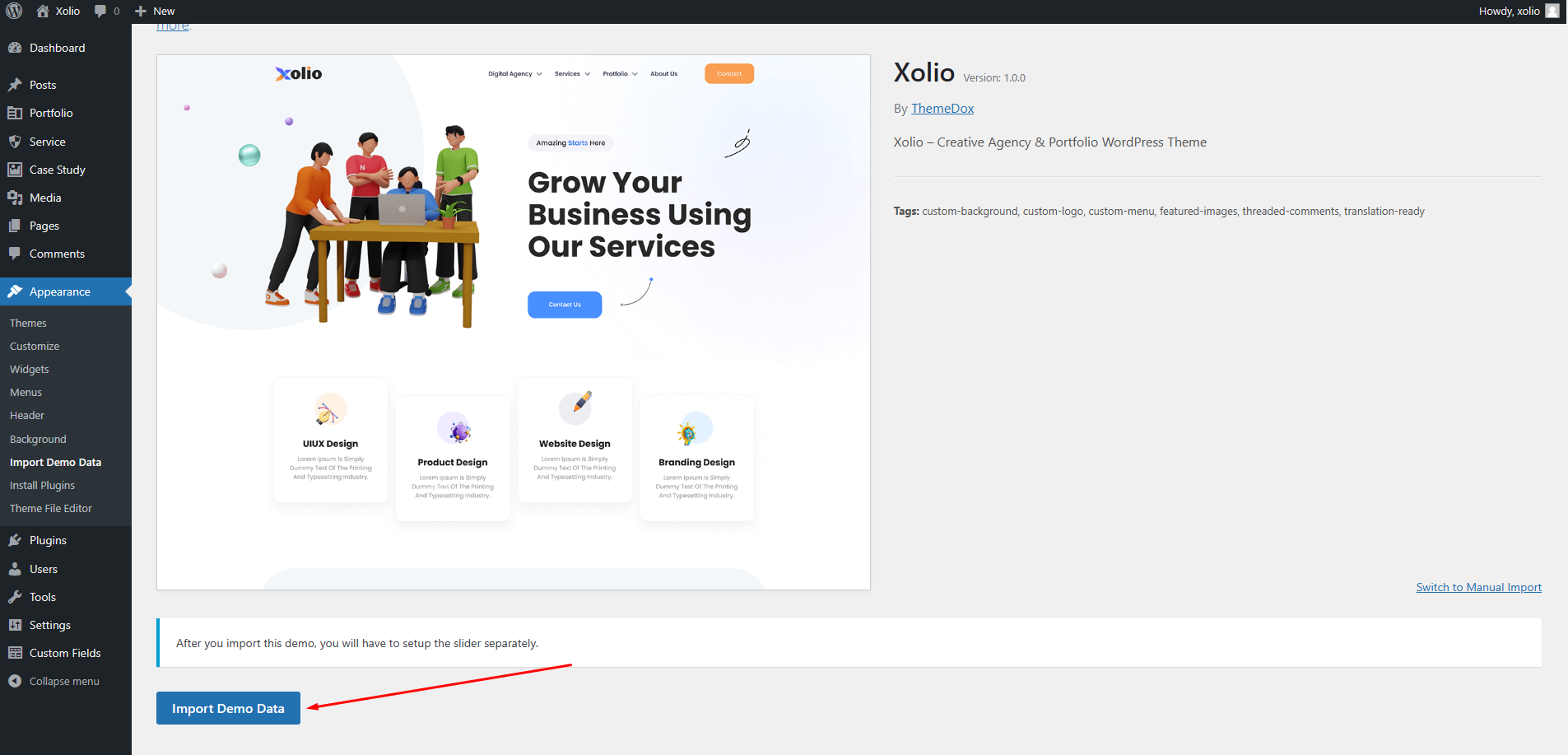Click the Users person icon

(15, 569)
